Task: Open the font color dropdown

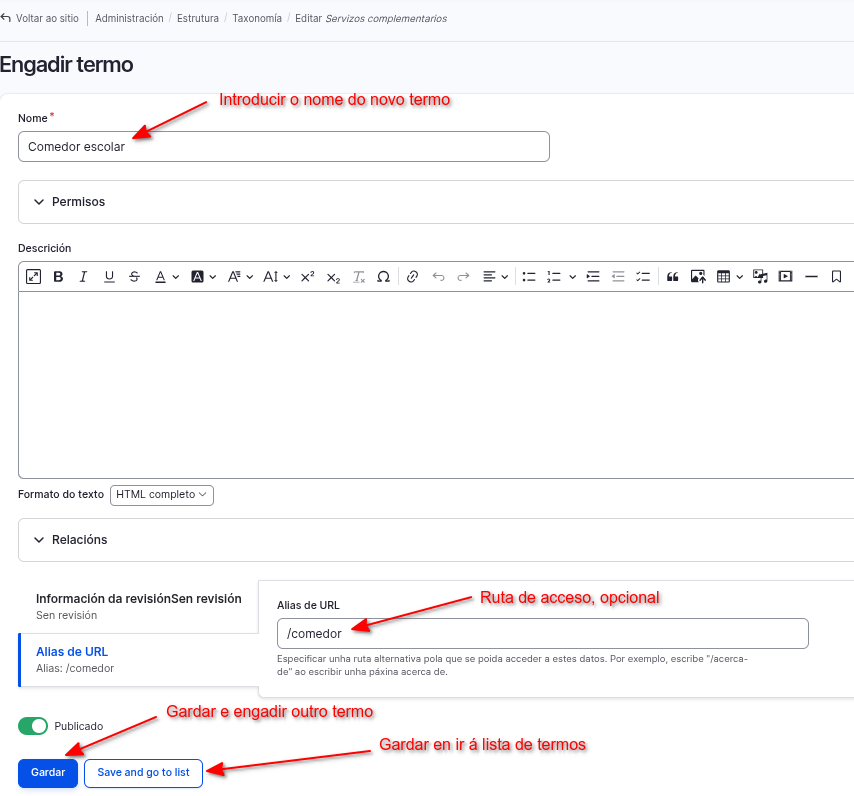Action: (x=166, y=277)
